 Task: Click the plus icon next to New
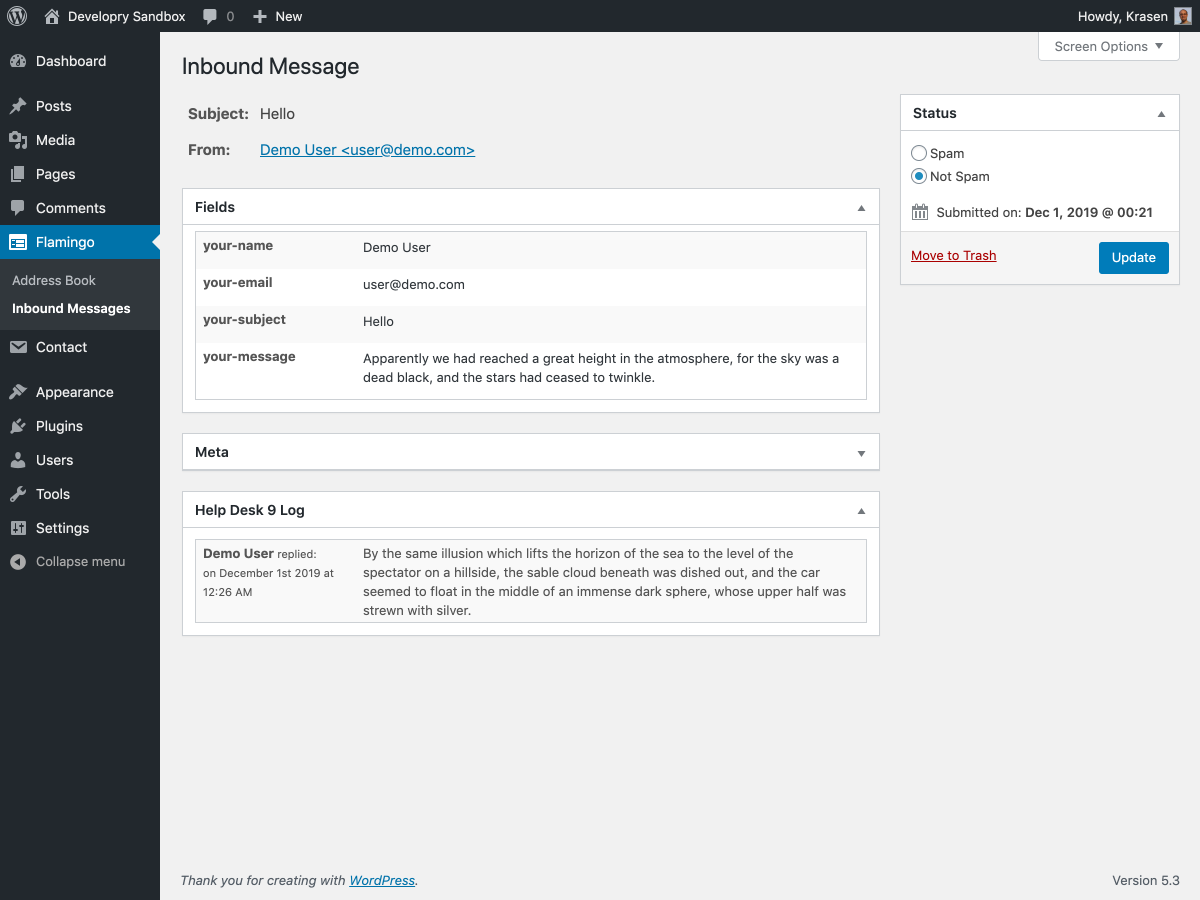260,17
